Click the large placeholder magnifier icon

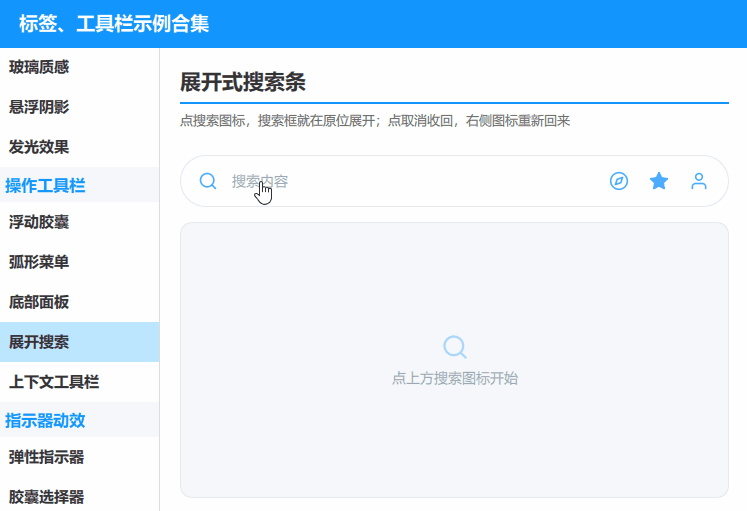point(454,347)
